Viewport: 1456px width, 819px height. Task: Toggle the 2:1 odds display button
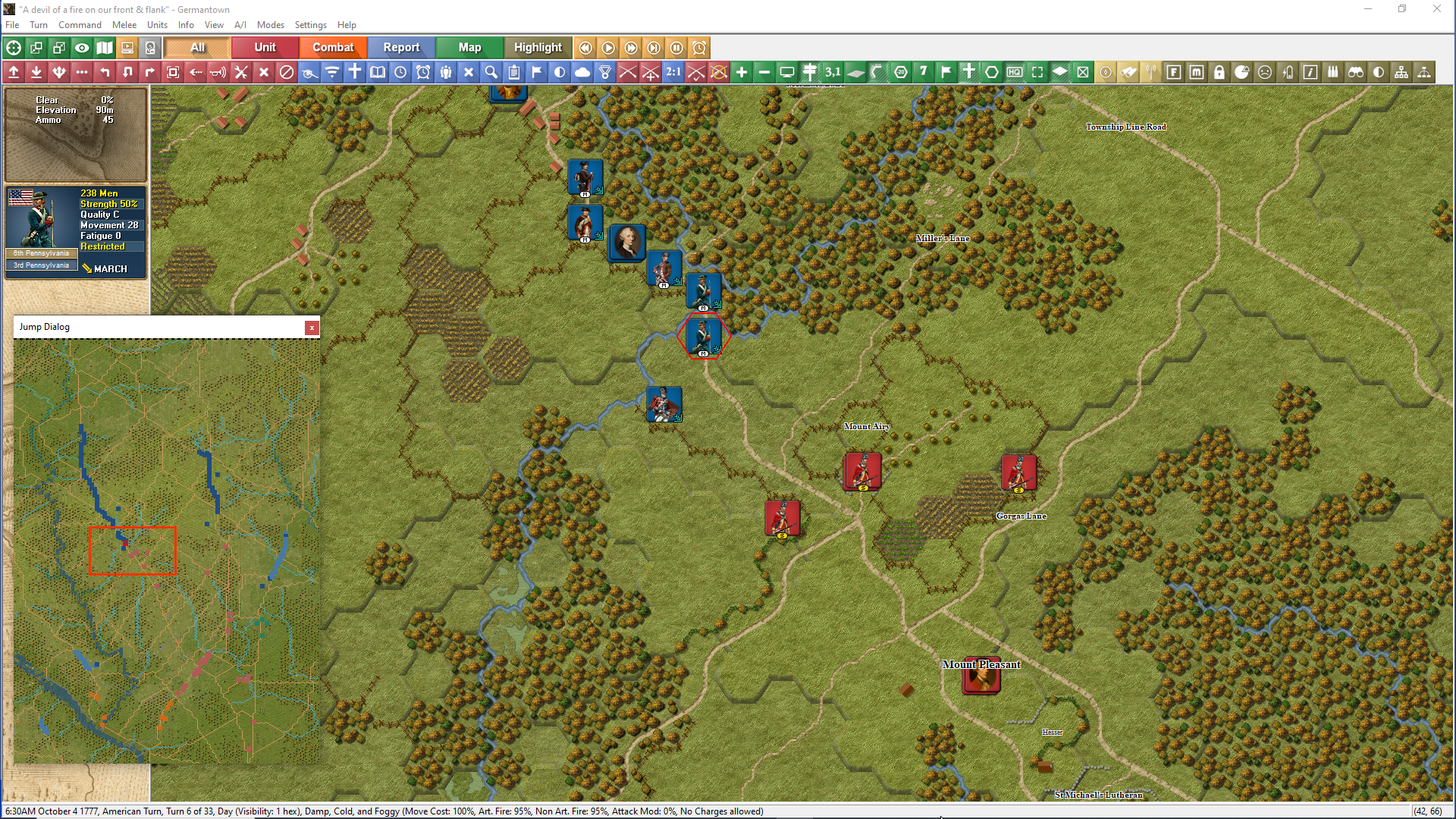pos(673,72)
